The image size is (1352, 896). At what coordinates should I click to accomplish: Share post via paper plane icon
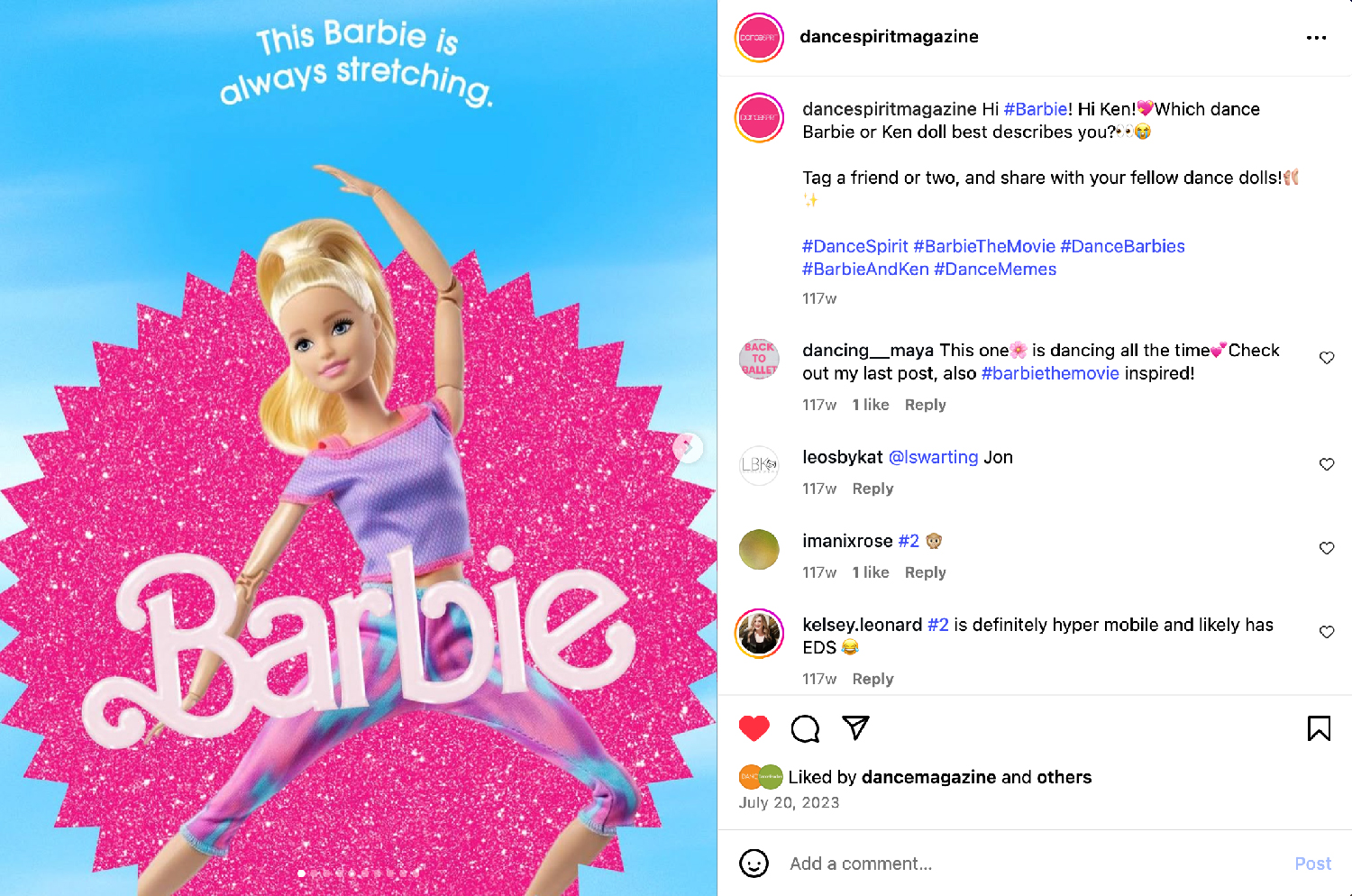tap(855, 727)
